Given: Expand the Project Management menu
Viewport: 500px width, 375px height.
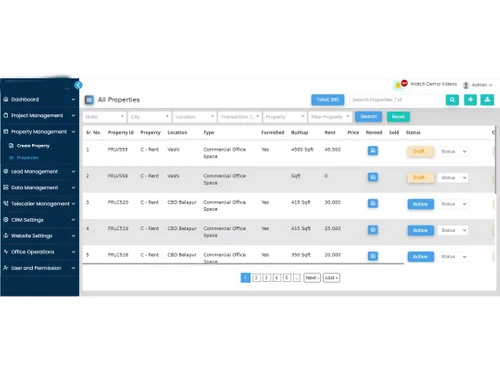Looking at the screenshot, I should pos(73,115).
